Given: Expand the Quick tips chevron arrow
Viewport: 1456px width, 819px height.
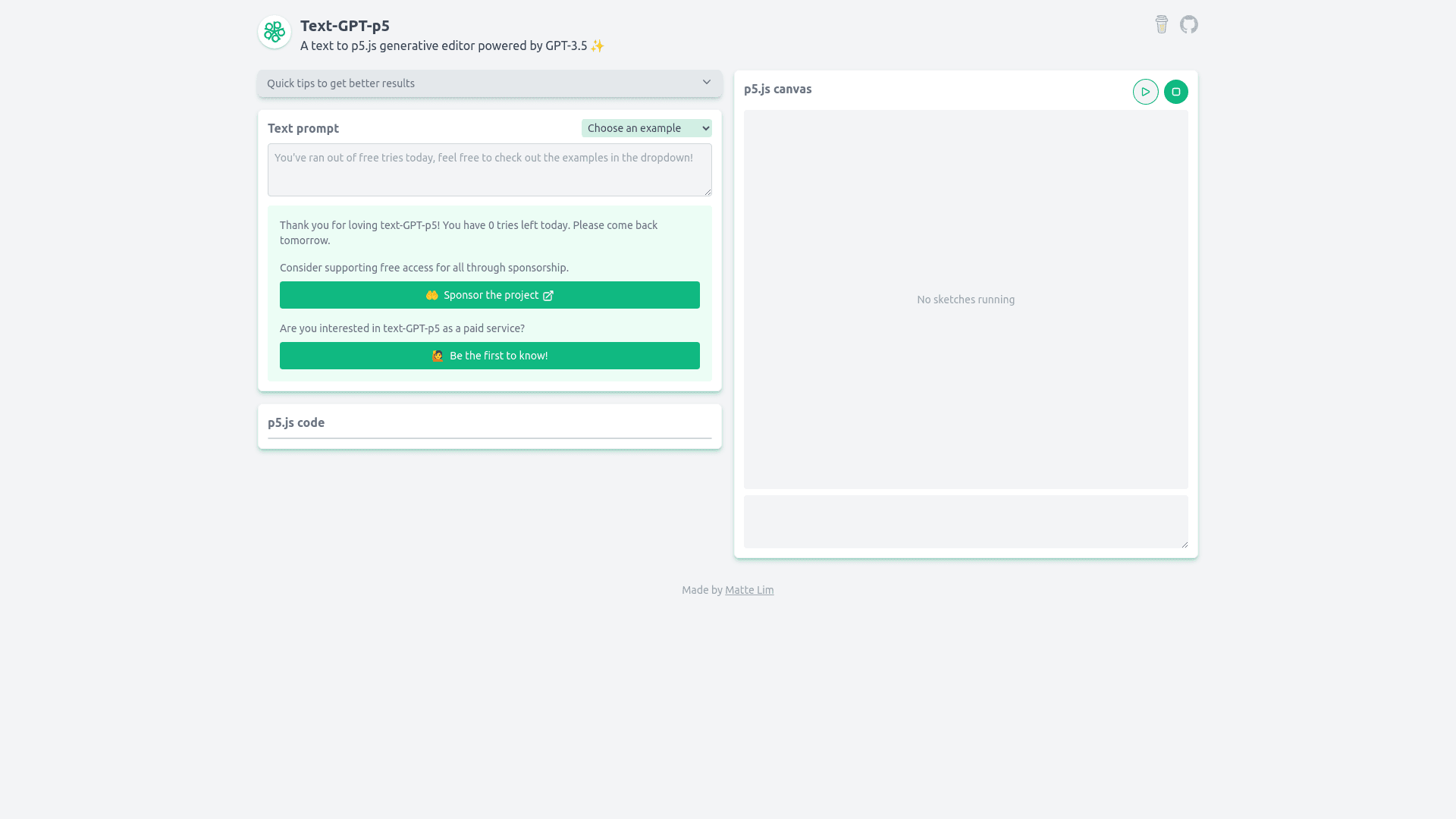Looking at the screenshot, I should pos(706,83).
